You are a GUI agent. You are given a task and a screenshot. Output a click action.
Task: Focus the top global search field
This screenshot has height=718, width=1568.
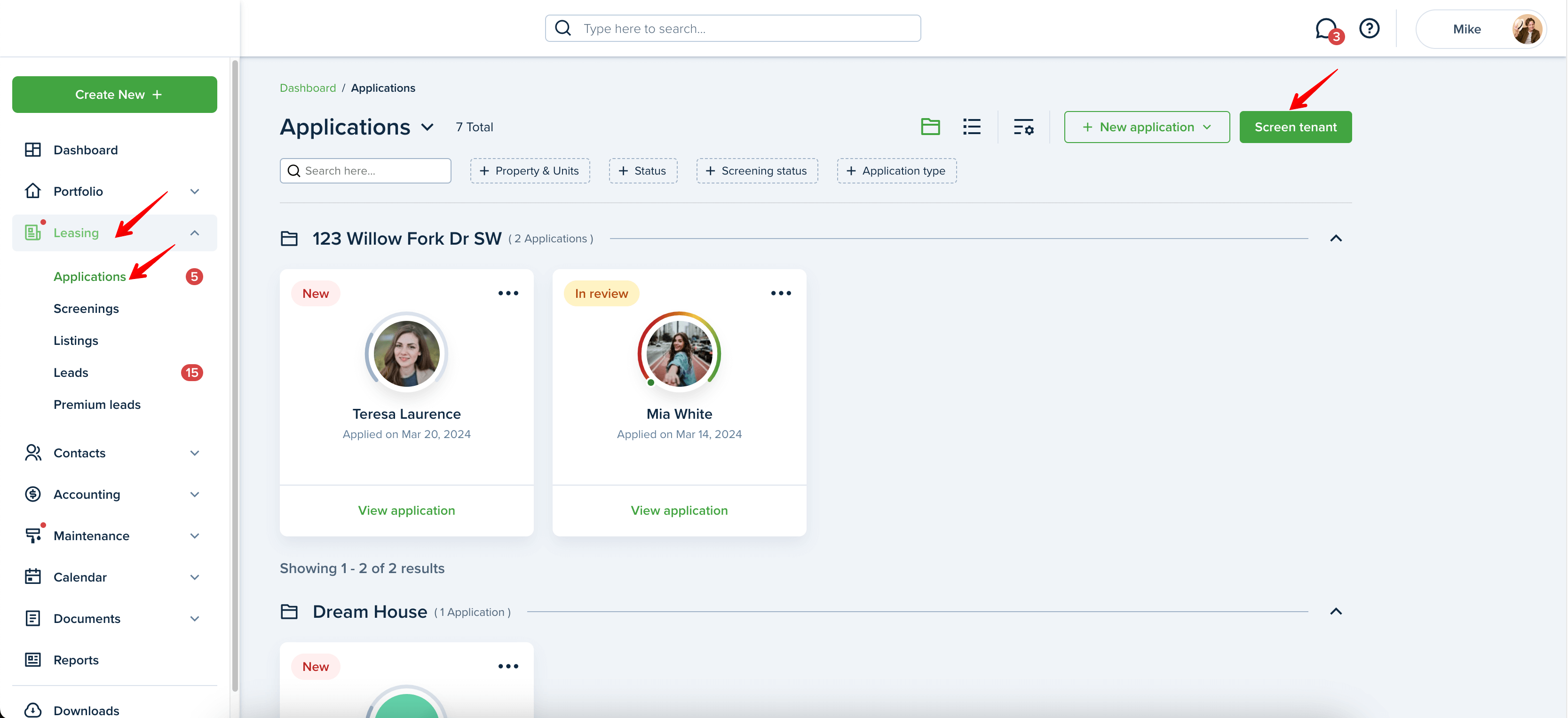(732, 28)
